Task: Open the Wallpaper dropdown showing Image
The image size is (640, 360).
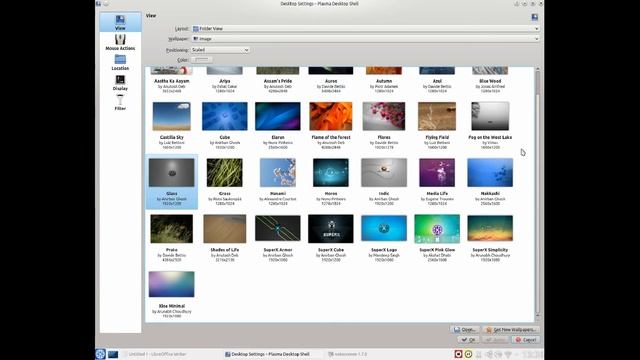Action: click(366, 39)
